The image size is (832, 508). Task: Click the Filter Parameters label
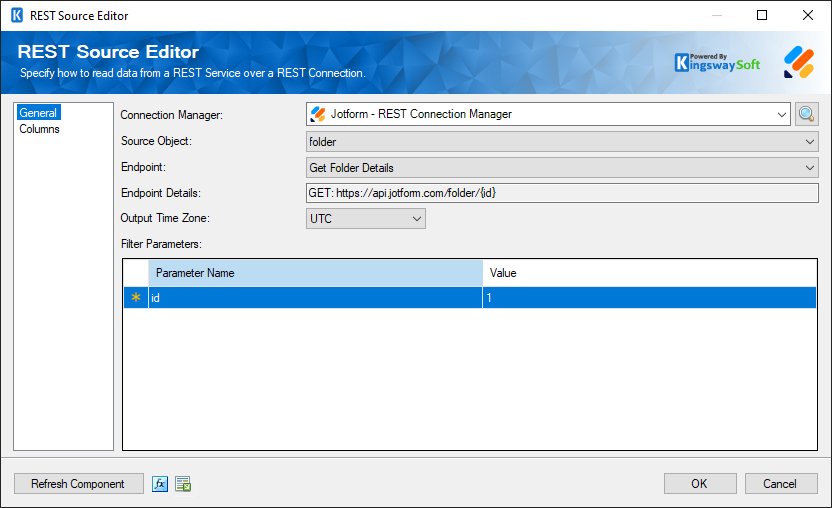tap(161, 244)
